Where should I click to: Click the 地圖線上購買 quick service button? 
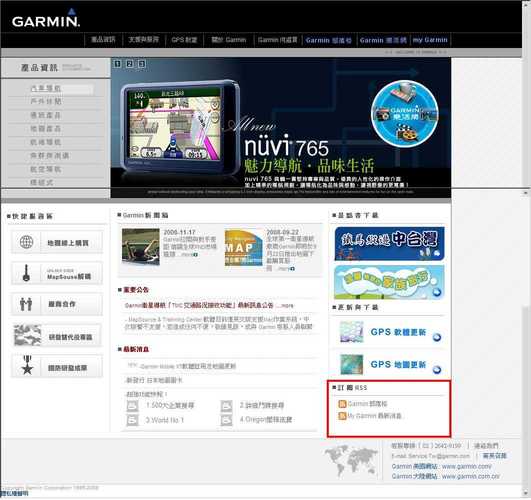[x=57, y=242]
